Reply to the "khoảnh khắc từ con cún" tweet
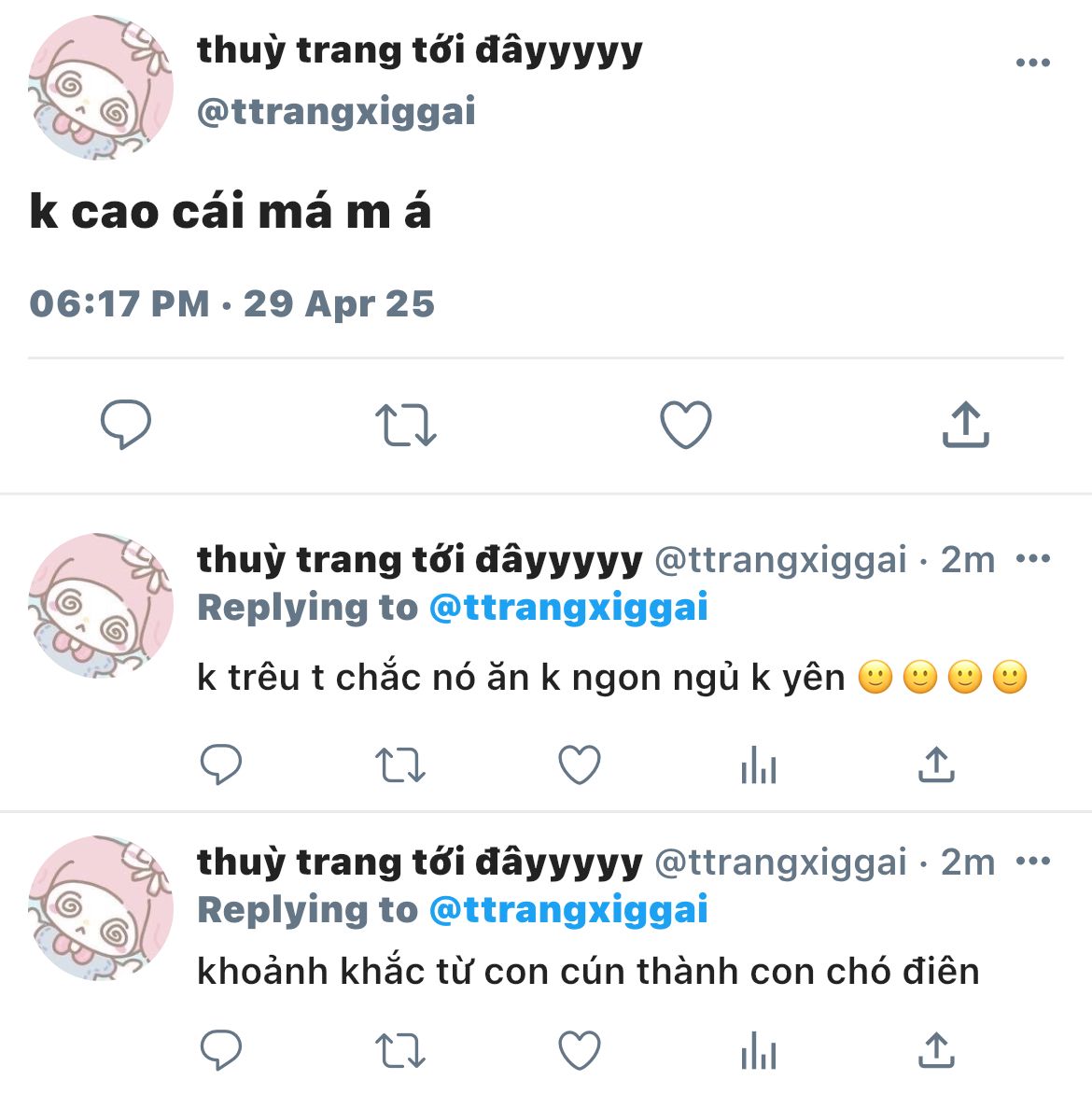1092x1094 pixels. (220, 1050)
